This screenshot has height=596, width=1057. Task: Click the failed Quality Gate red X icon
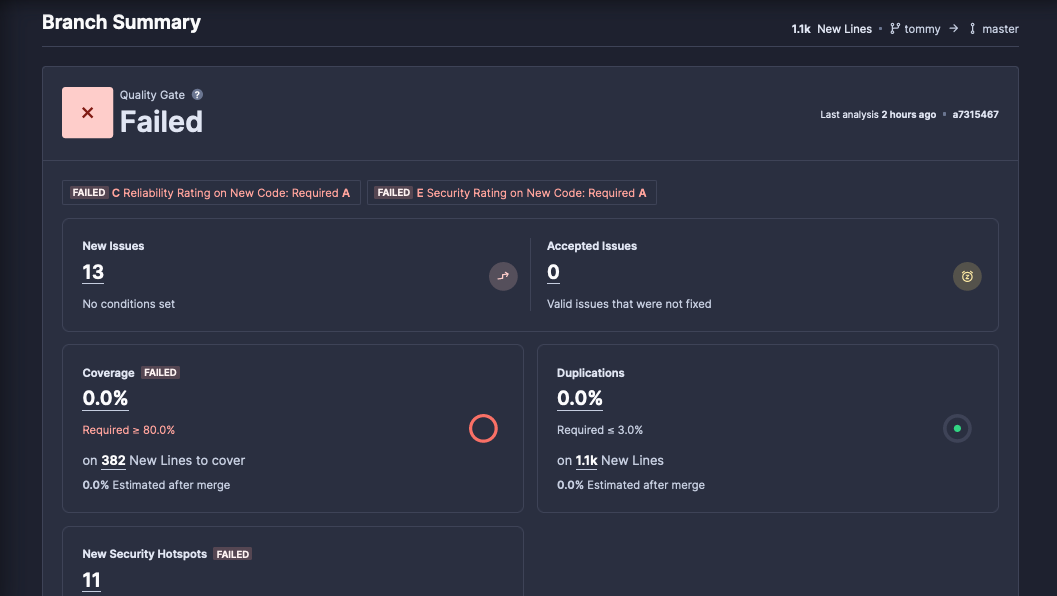point(87,112)
